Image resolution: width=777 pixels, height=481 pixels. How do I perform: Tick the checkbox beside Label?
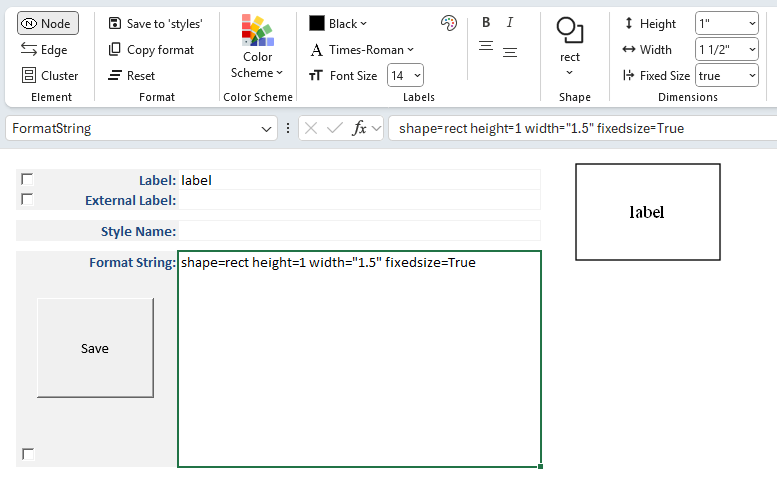tap(27, 180)
